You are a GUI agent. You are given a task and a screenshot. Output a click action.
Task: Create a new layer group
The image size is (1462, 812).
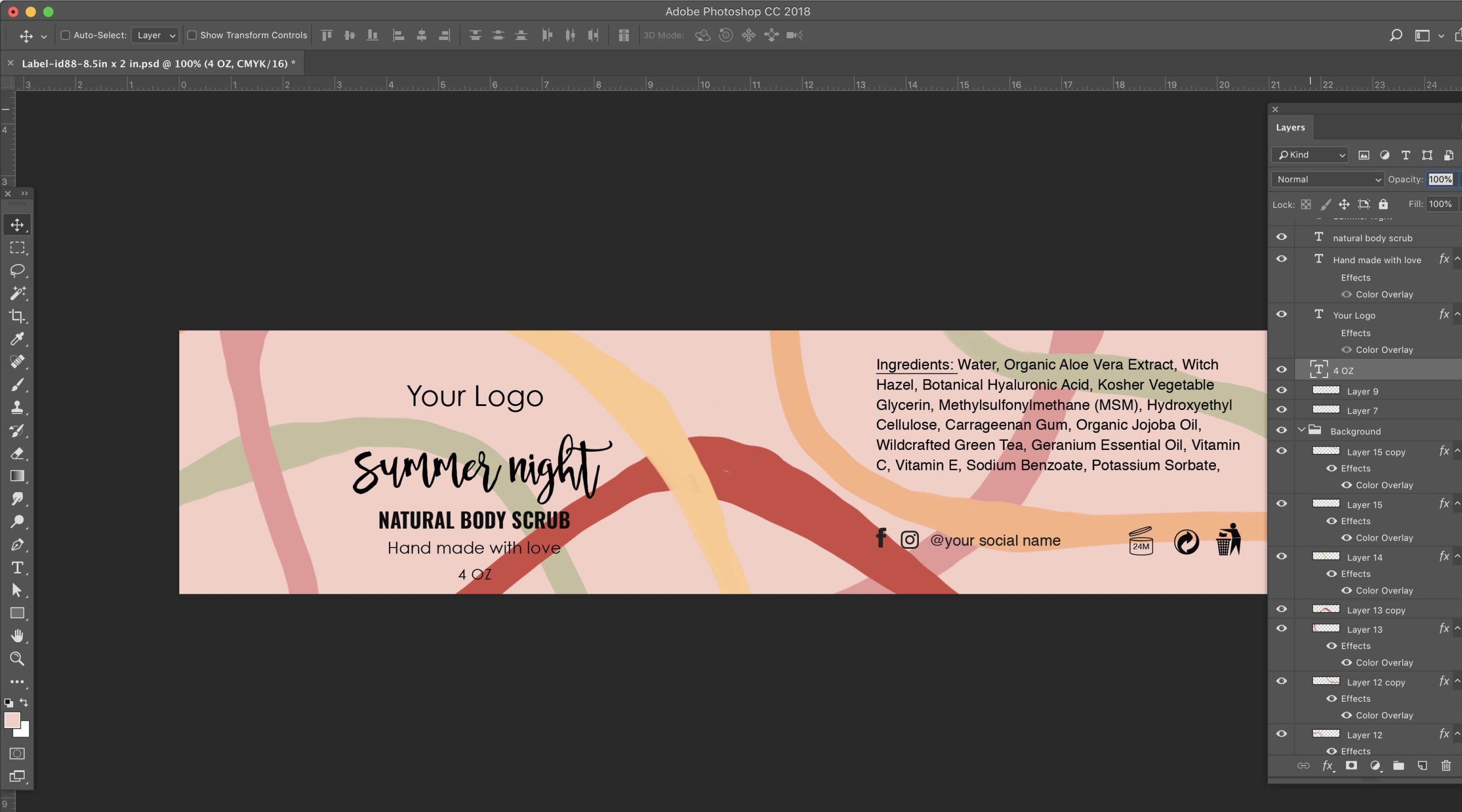(x=1399, y=766)
